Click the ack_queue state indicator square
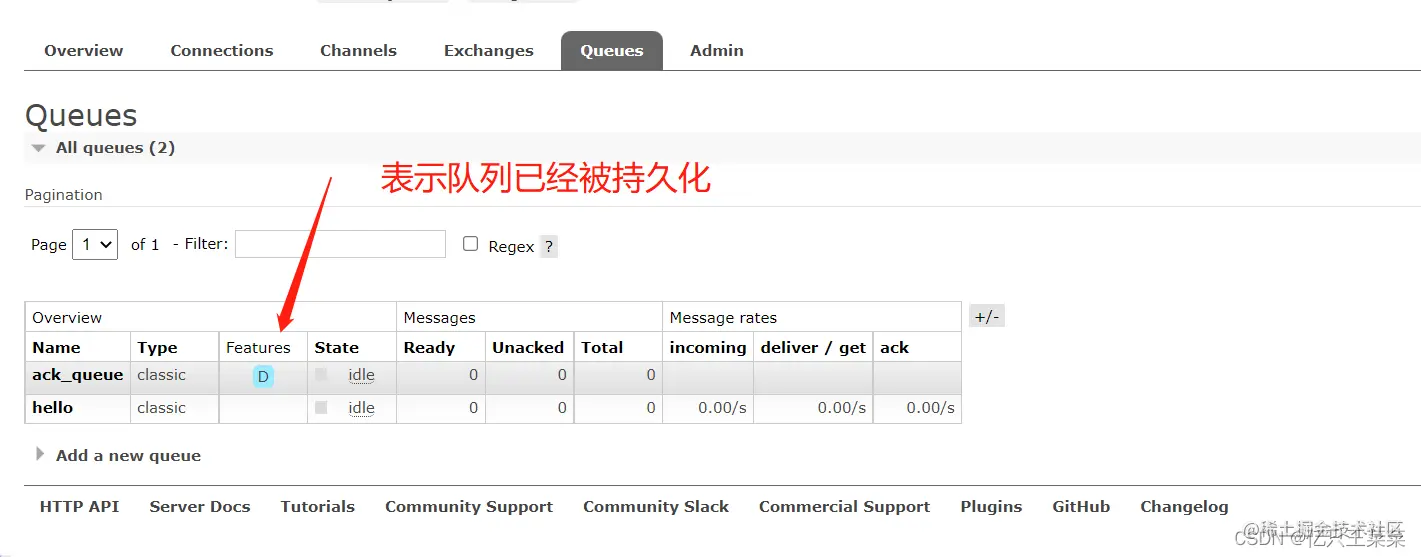 pyautogui.click(x=321, y=375)
